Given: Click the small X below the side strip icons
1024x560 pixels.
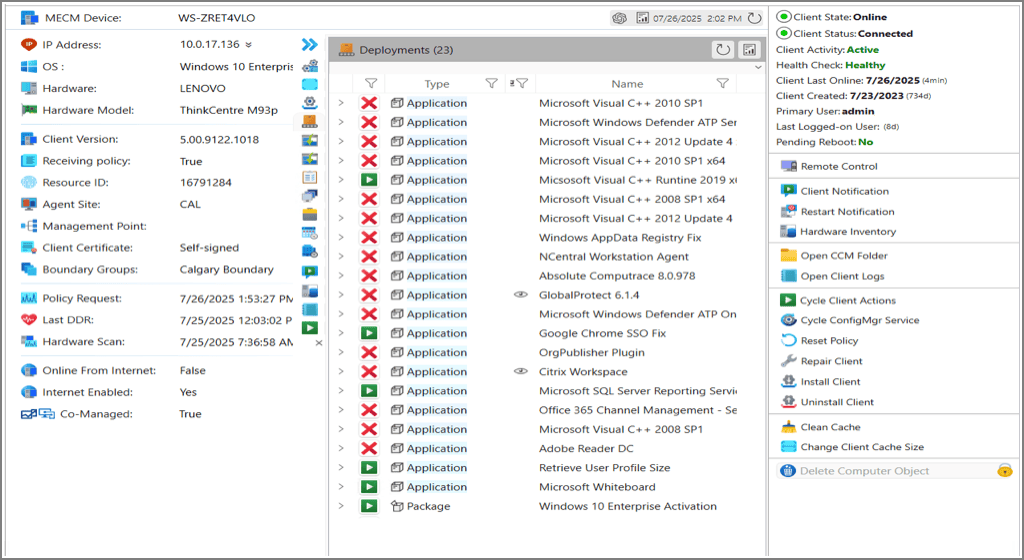Looking at the screenshot, I should coord(319,343).
